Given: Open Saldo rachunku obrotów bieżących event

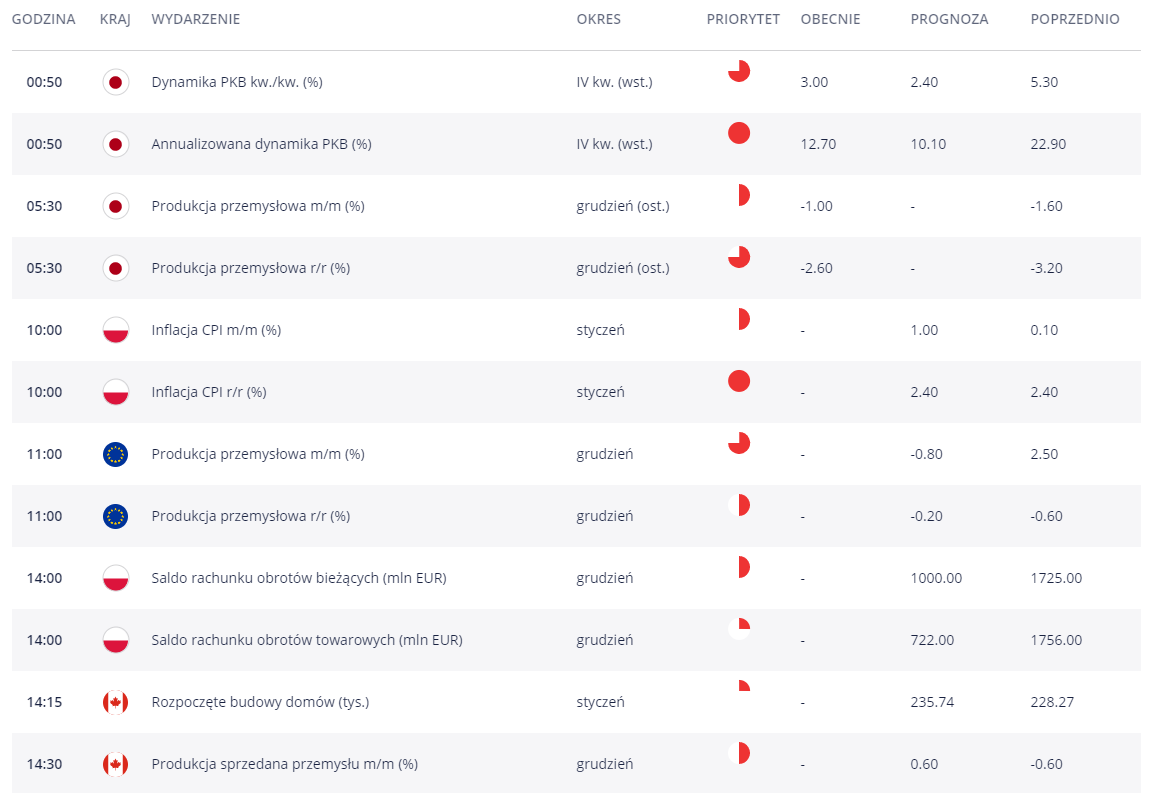Looking at the screenshot, I should (x=298, y=578).
